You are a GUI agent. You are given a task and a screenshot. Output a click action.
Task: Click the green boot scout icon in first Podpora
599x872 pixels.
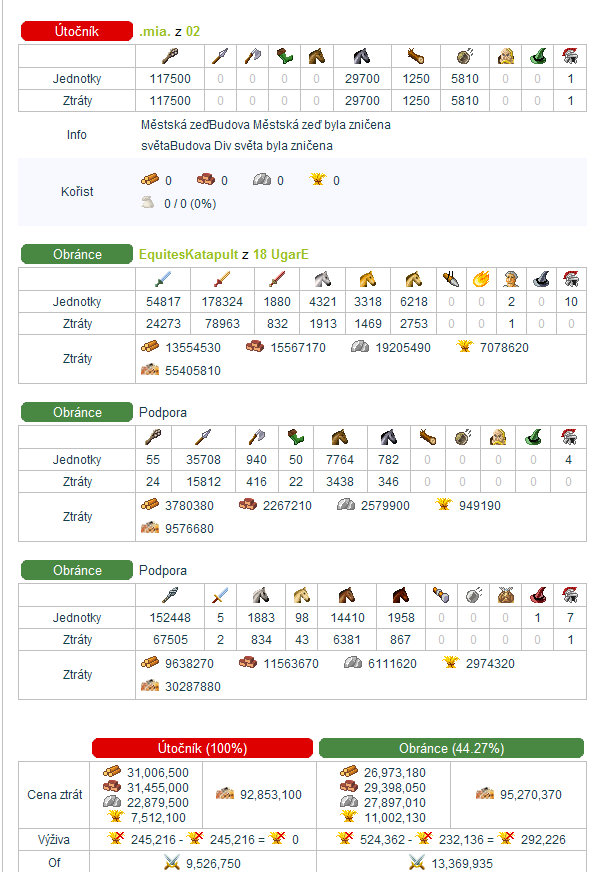(x=295, y=437)
